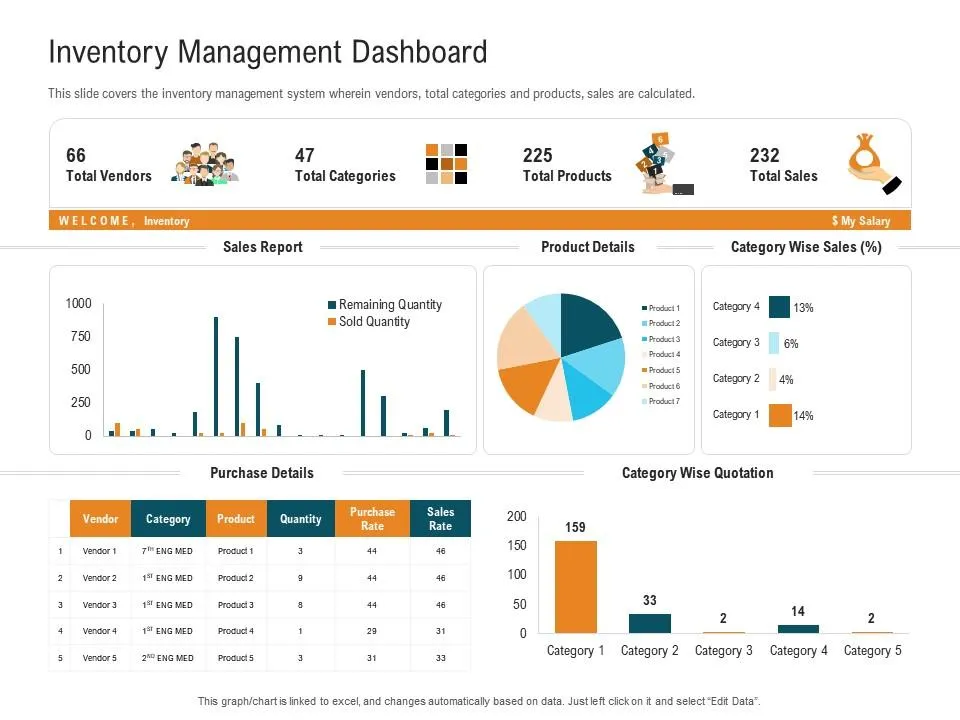This screenshot has height=720, width=960.
Task: Click the Category column header in table
Action: 168,519
